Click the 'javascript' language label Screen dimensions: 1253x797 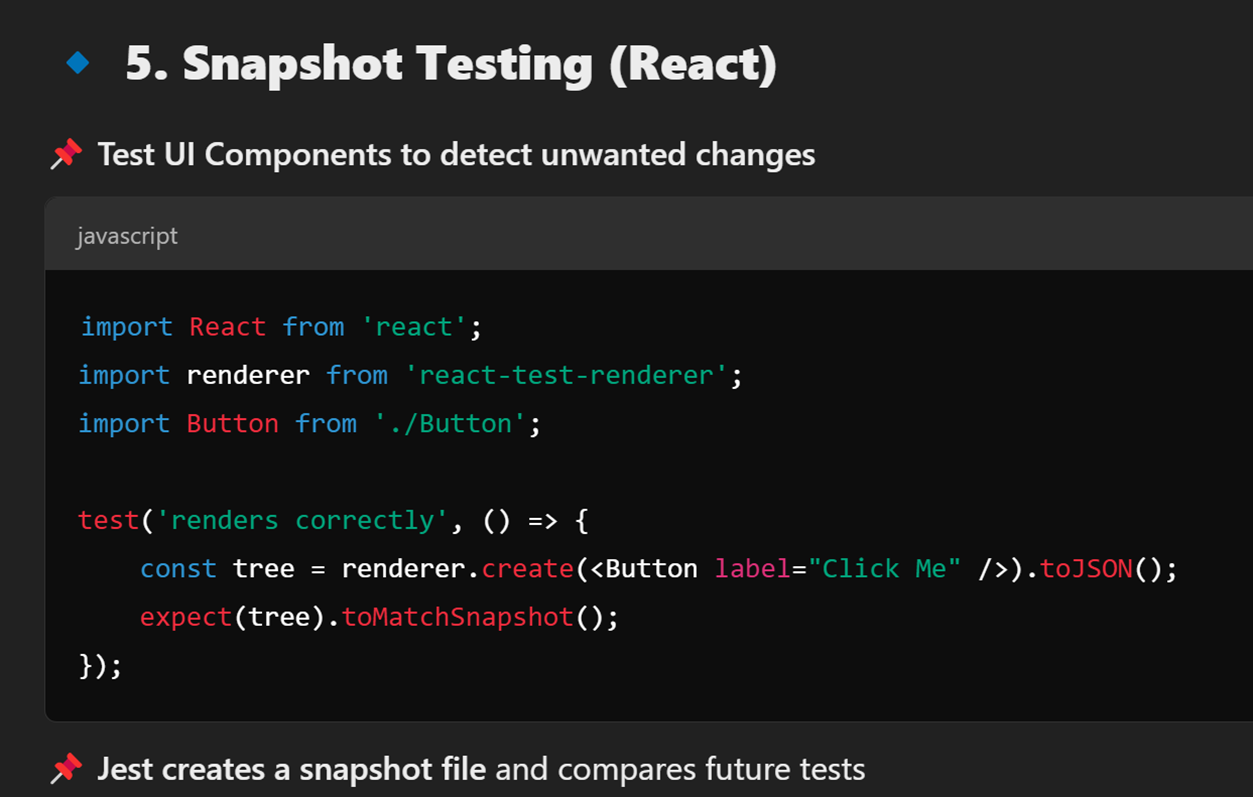(x=127, y=236)
